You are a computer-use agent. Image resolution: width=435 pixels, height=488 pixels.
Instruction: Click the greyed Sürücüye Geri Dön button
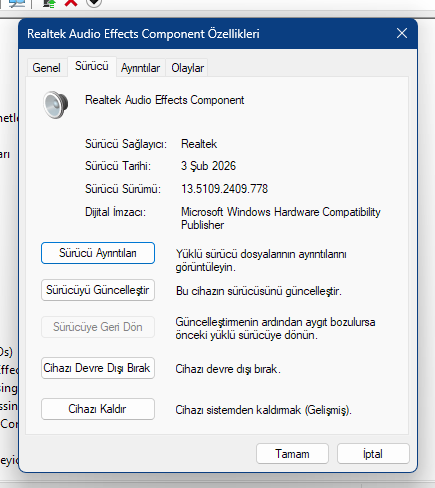[98, 327]
